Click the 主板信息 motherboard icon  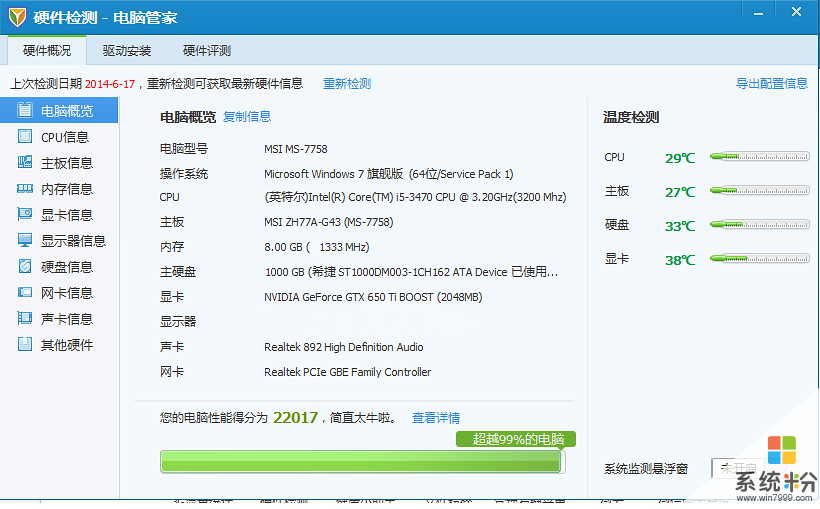24,162
